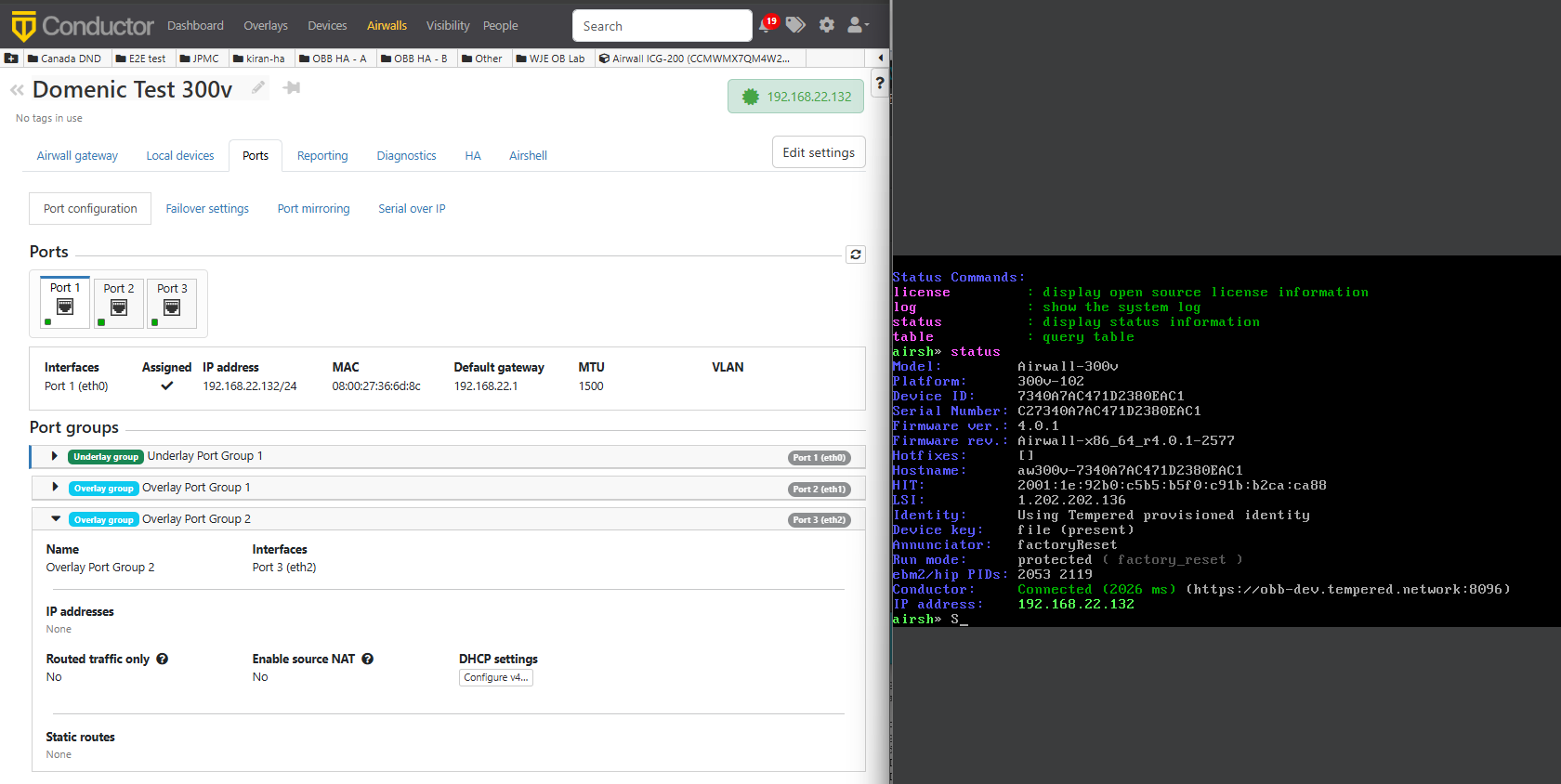
Task: Open Failover settings sub-tab
Action: tap(207, 208)
